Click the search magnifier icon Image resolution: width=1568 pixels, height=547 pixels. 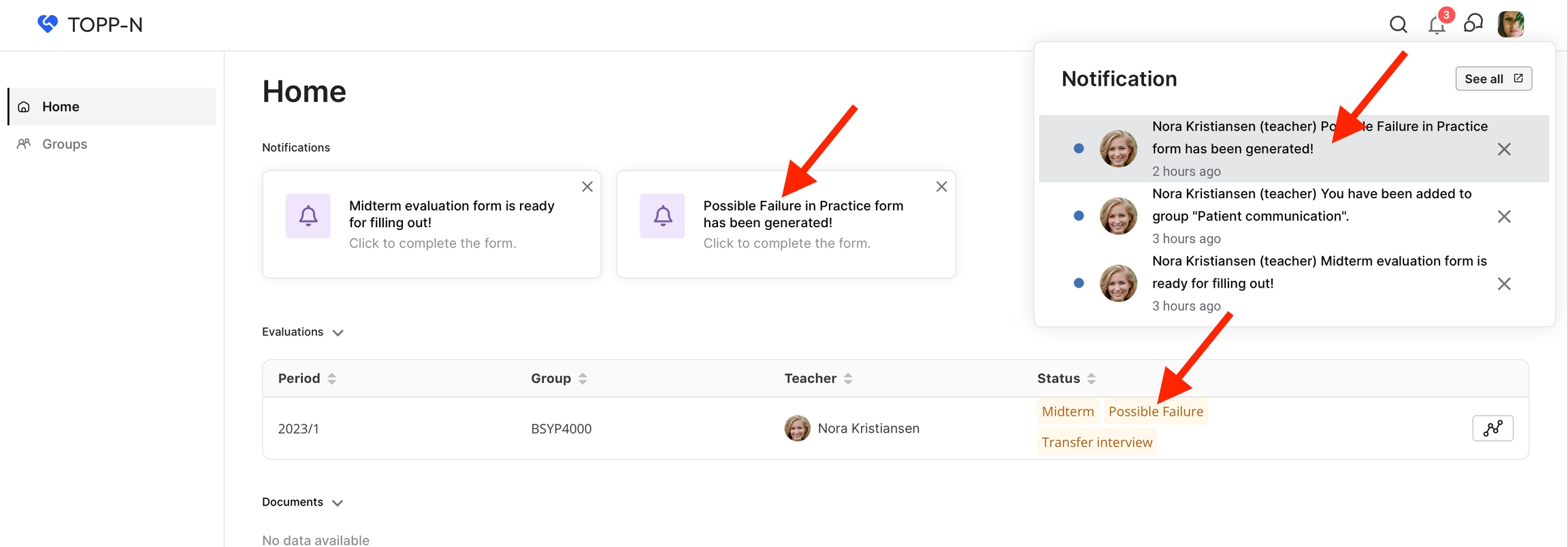pos(1398,25)
